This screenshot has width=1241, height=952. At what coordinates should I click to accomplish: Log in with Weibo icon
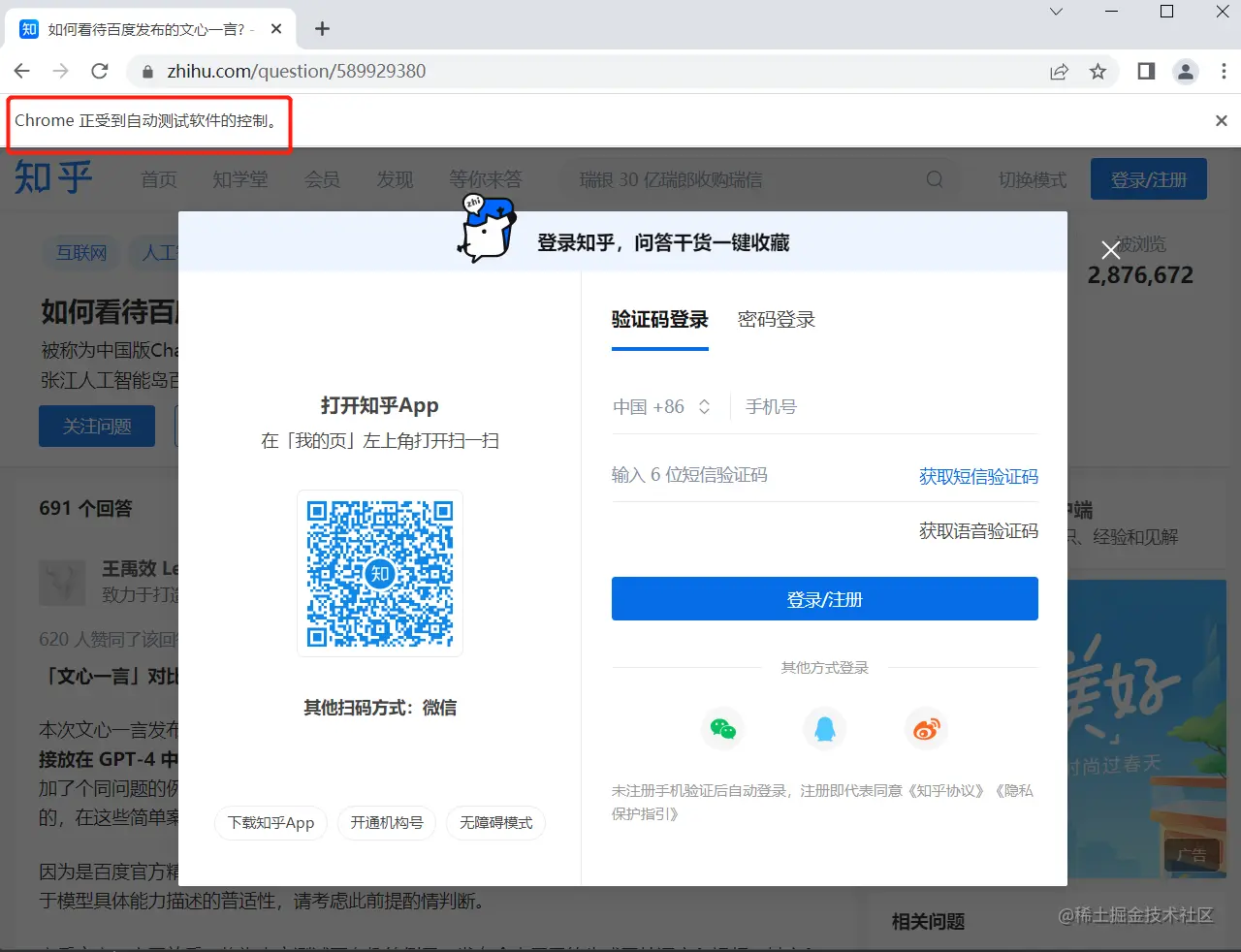coord(927,729)
